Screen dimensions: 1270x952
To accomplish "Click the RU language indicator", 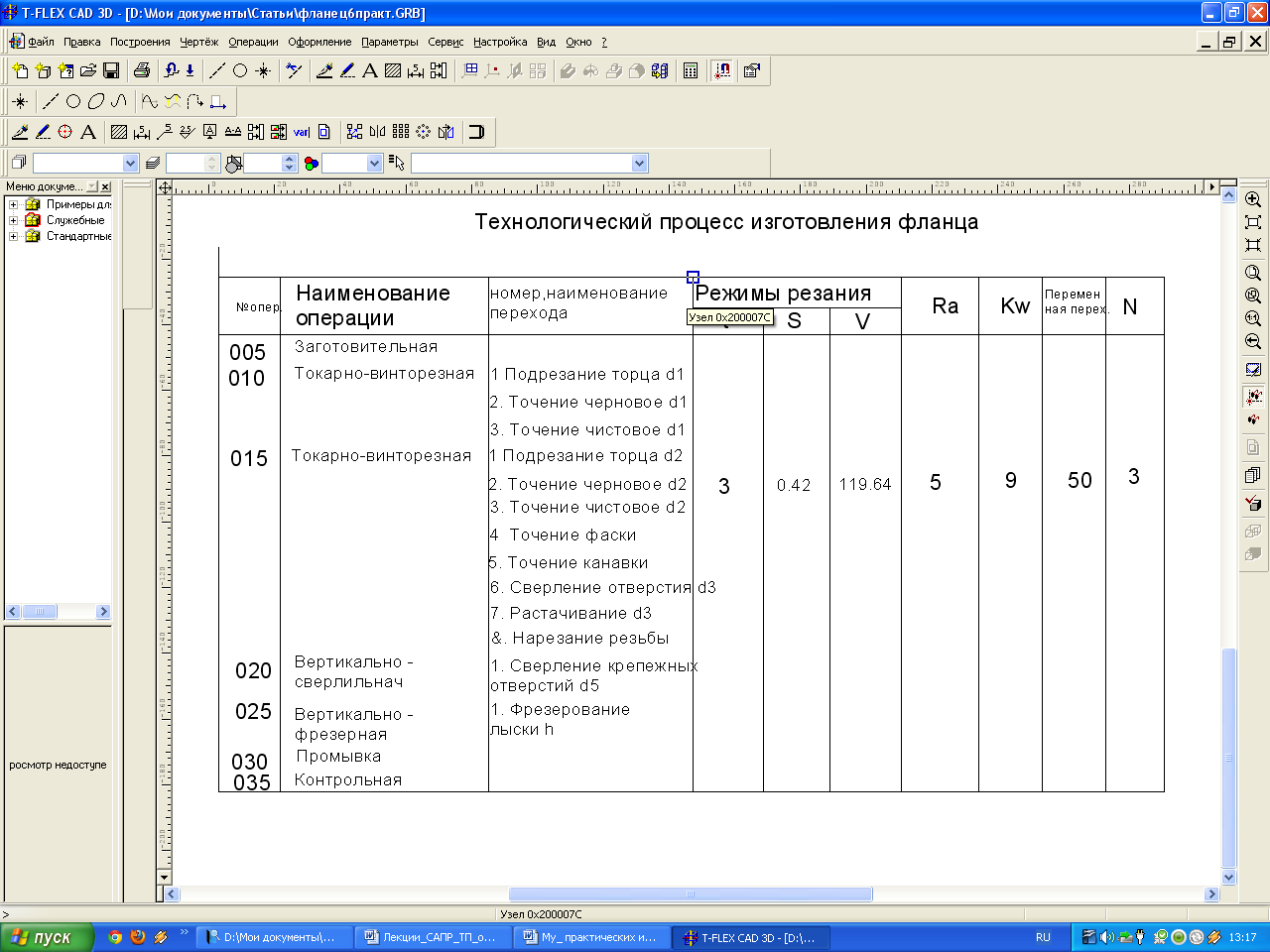I will [1043, 937].
